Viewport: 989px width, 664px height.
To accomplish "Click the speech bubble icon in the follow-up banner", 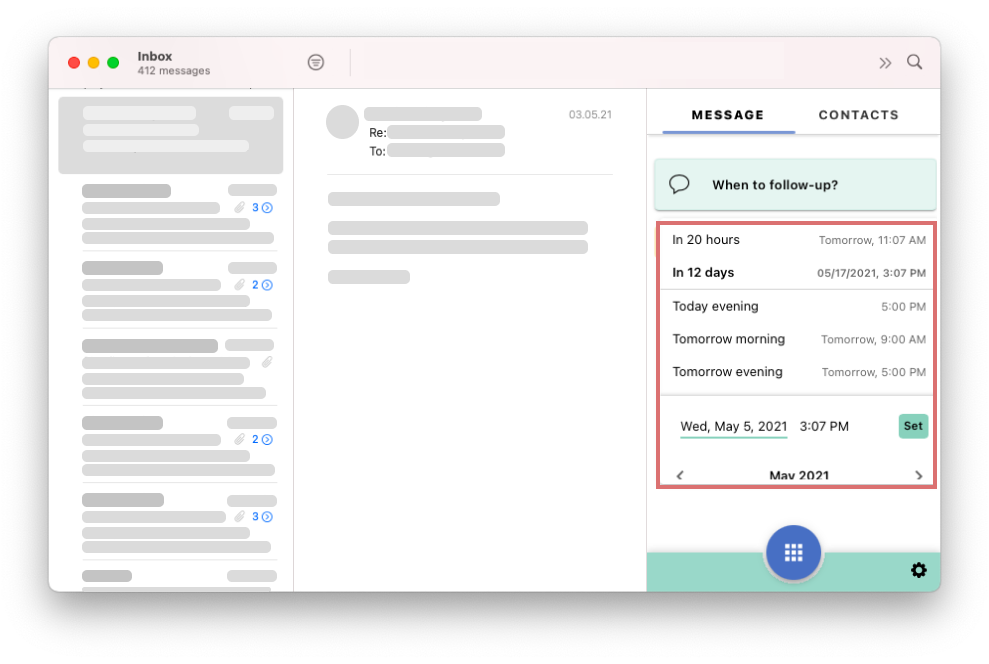I will (679, 184).
